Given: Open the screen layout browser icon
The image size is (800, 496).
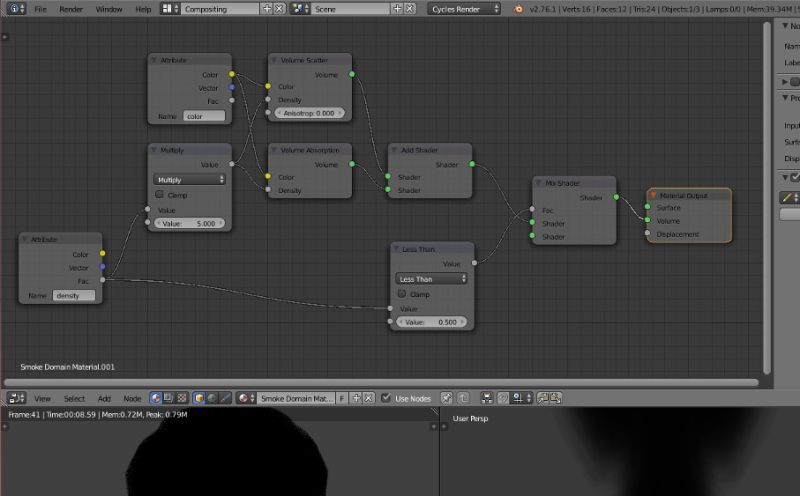Looking at the screenshot, I should click(169, 9).
